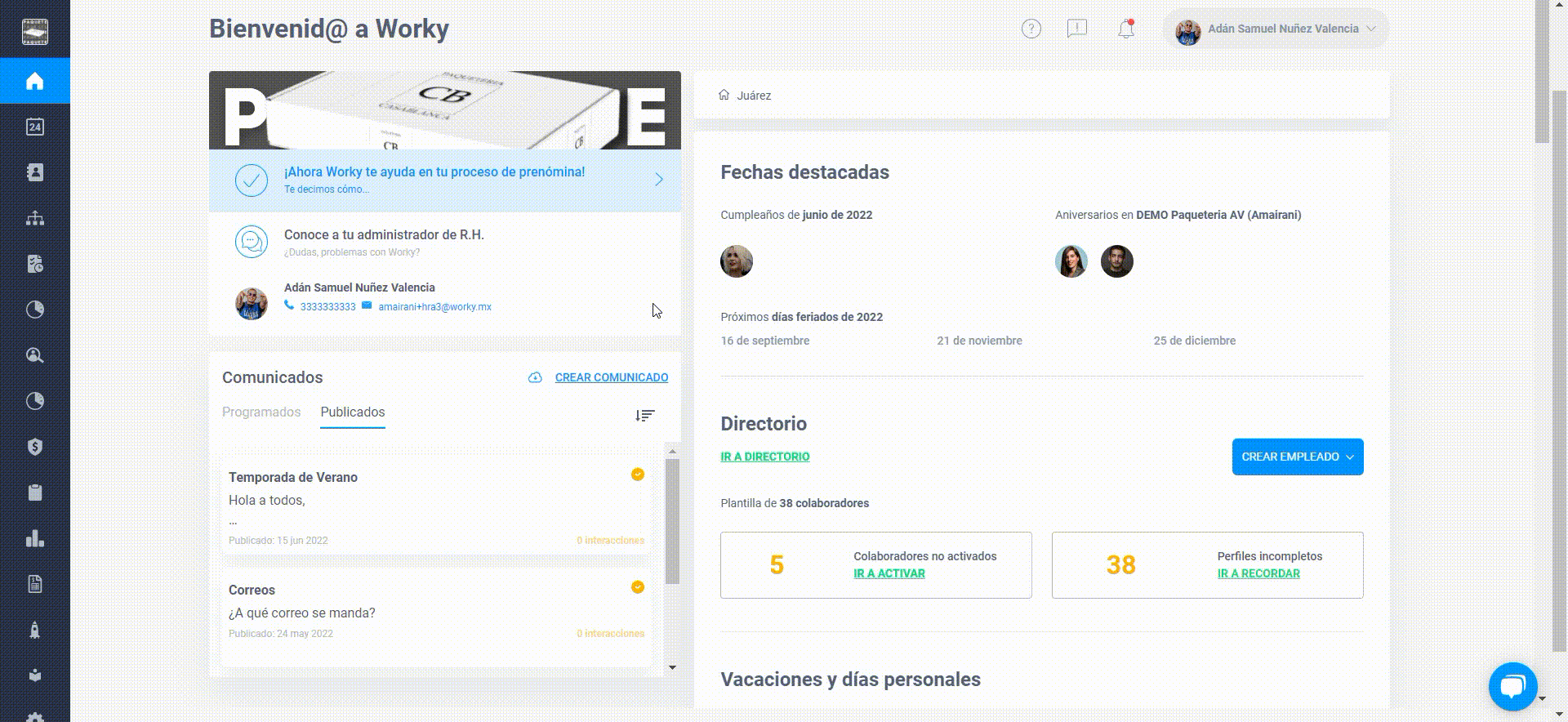Click '0 interacciones' on the 'Correos' card
1568x722 pixels.
click(610, 634)
